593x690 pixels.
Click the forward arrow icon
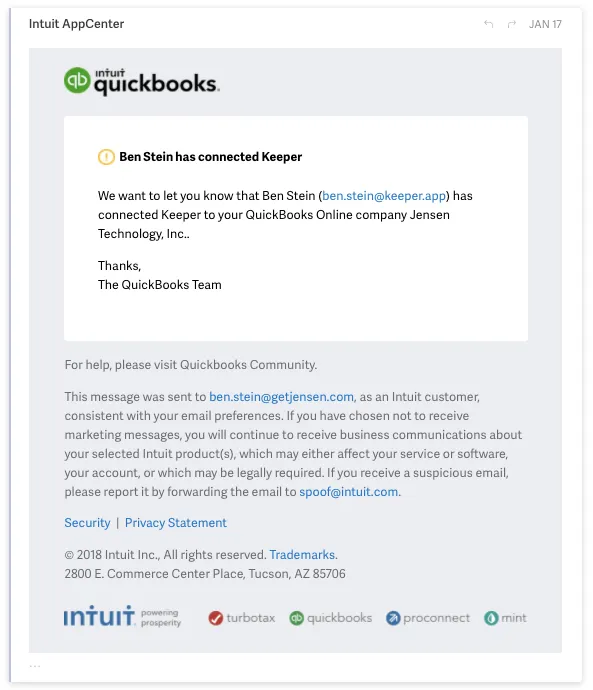coord(511,24)
